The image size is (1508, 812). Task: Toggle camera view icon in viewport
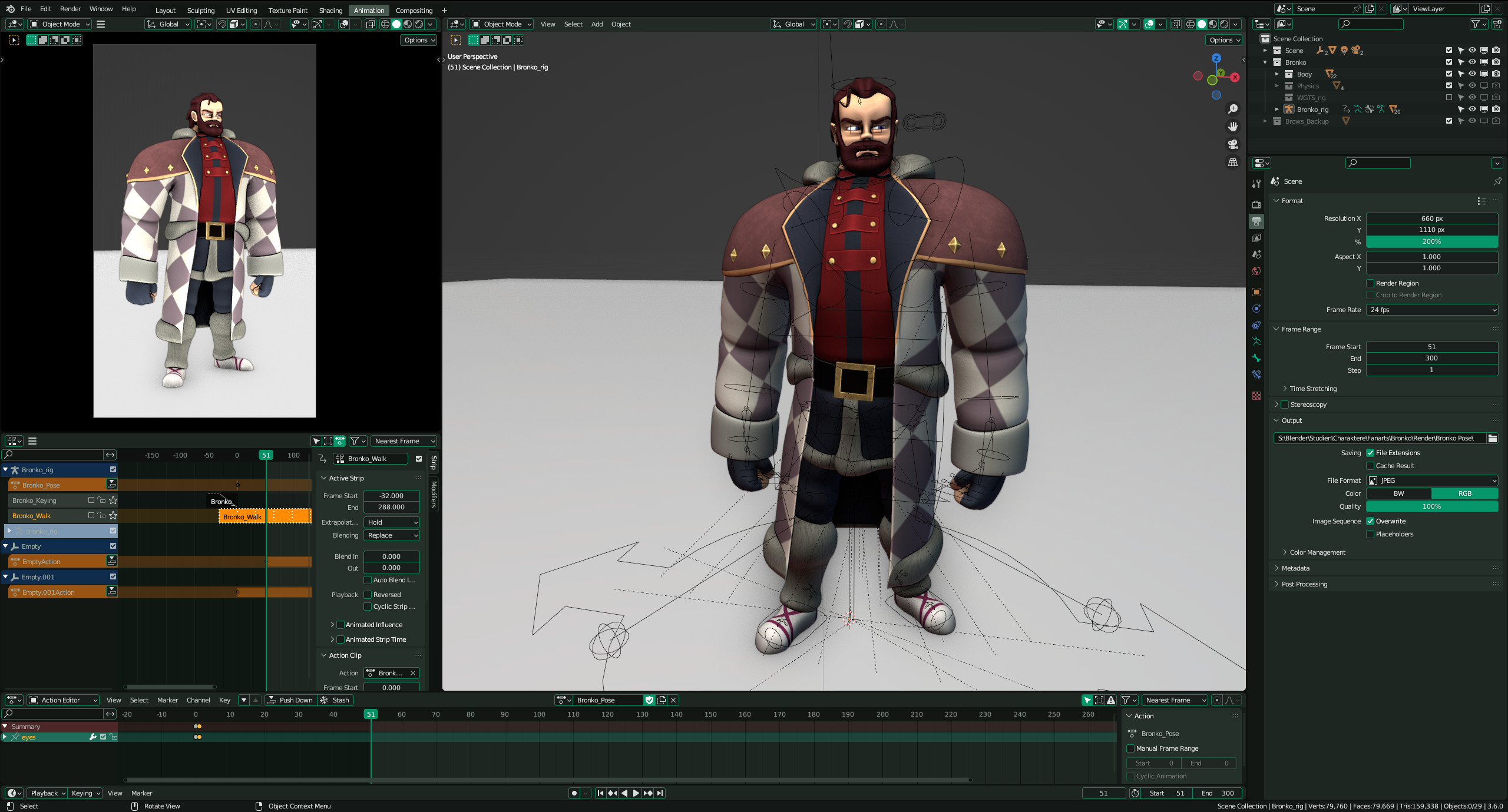pos(1232,144)
